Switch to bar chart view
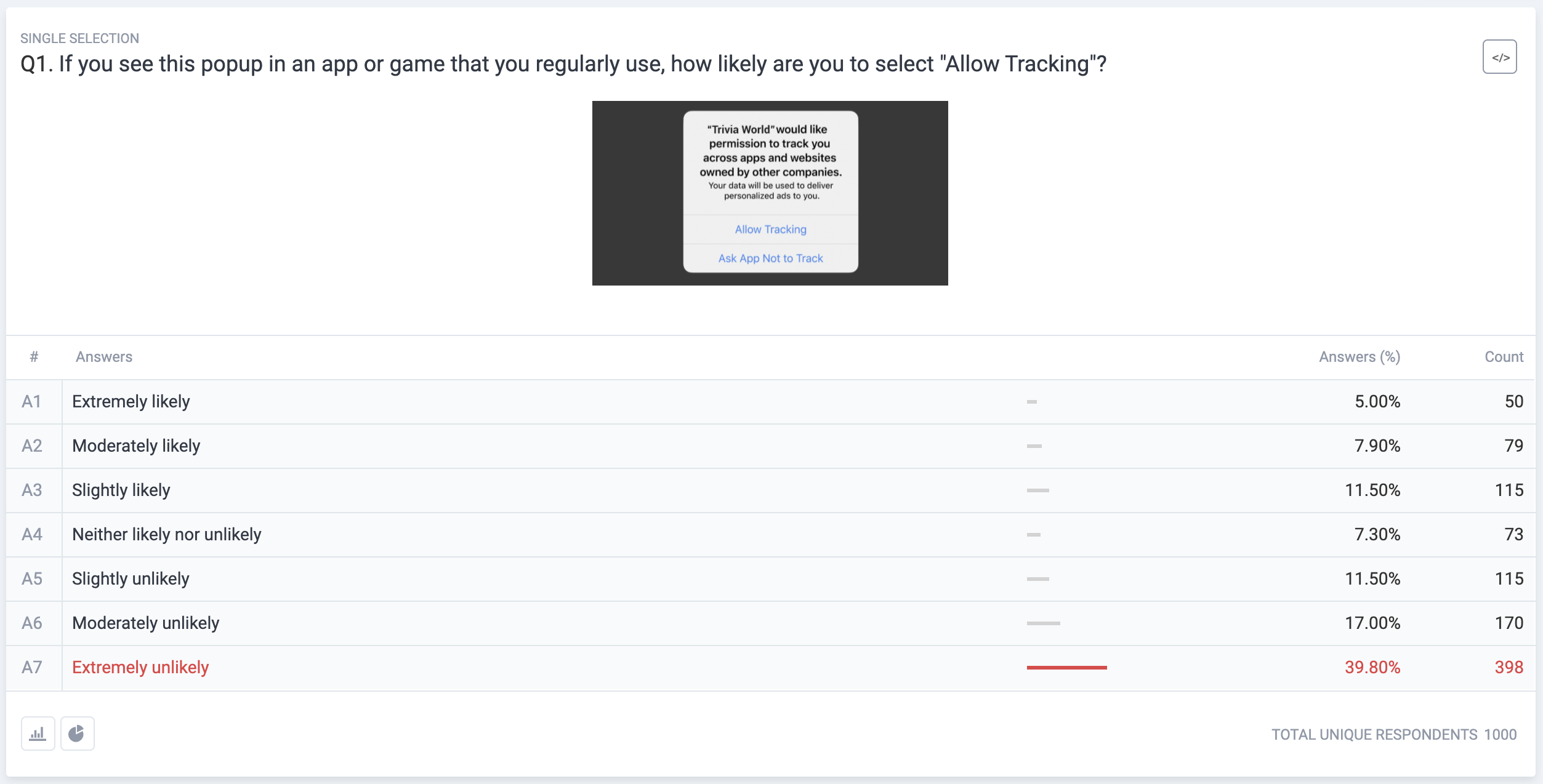Image resolution: width=1543 pixels, height=784 pixels. tap(38, 734)
